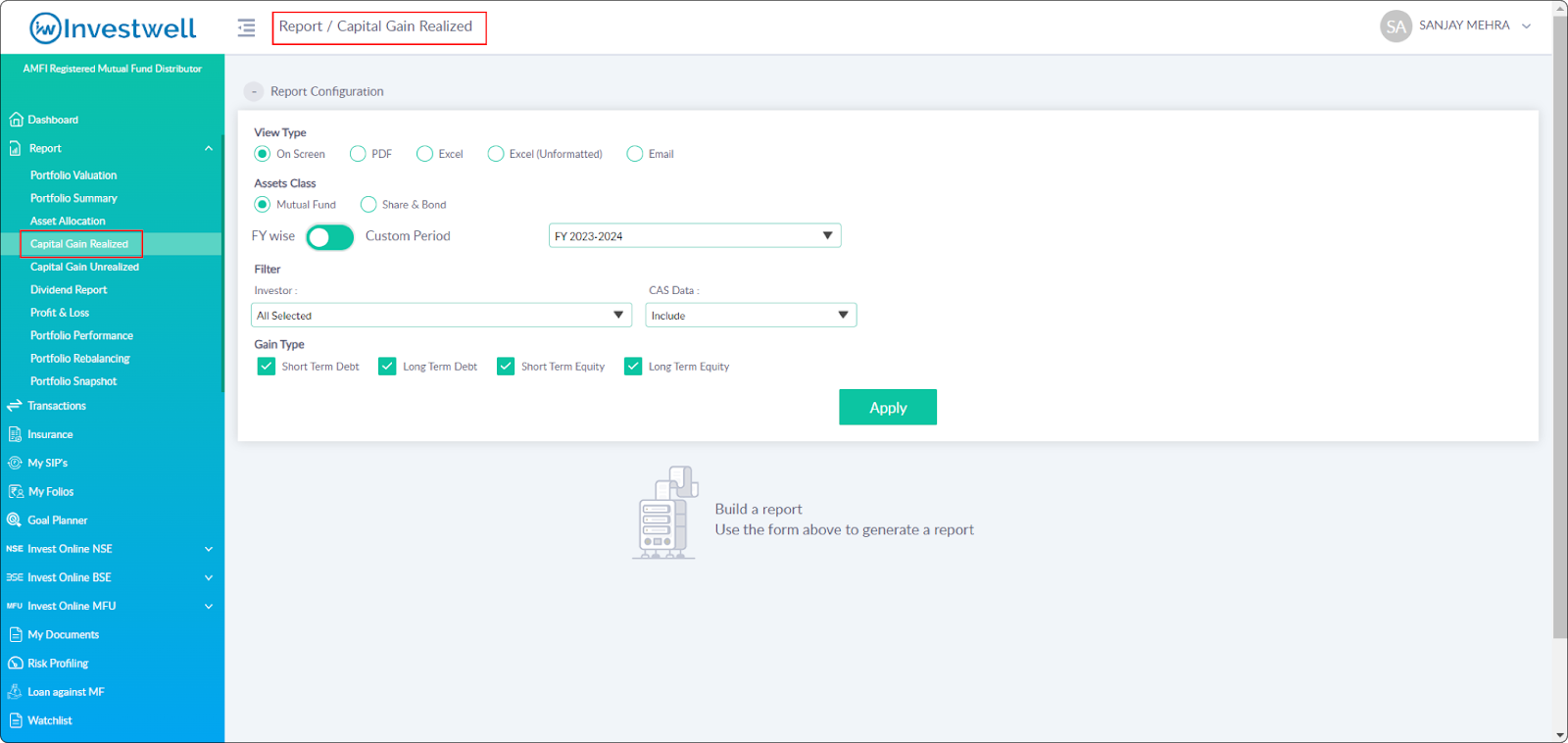Click the Risk Profiling icon
Image resolution: width=1568 pixels, height=743 pixels.
click(x=16, y=664)
